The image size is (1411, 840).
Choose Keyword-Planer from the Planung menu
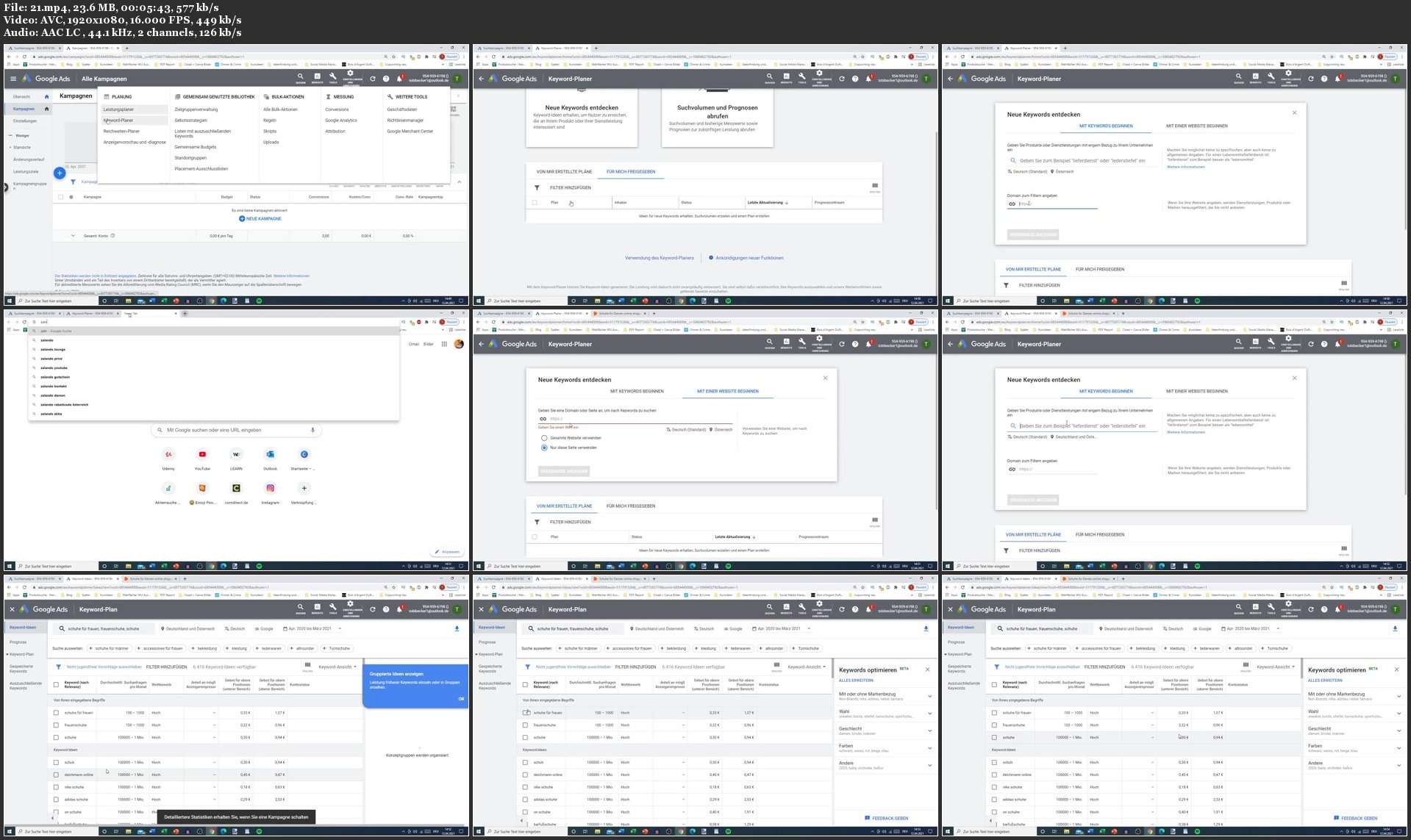(118, 121)
